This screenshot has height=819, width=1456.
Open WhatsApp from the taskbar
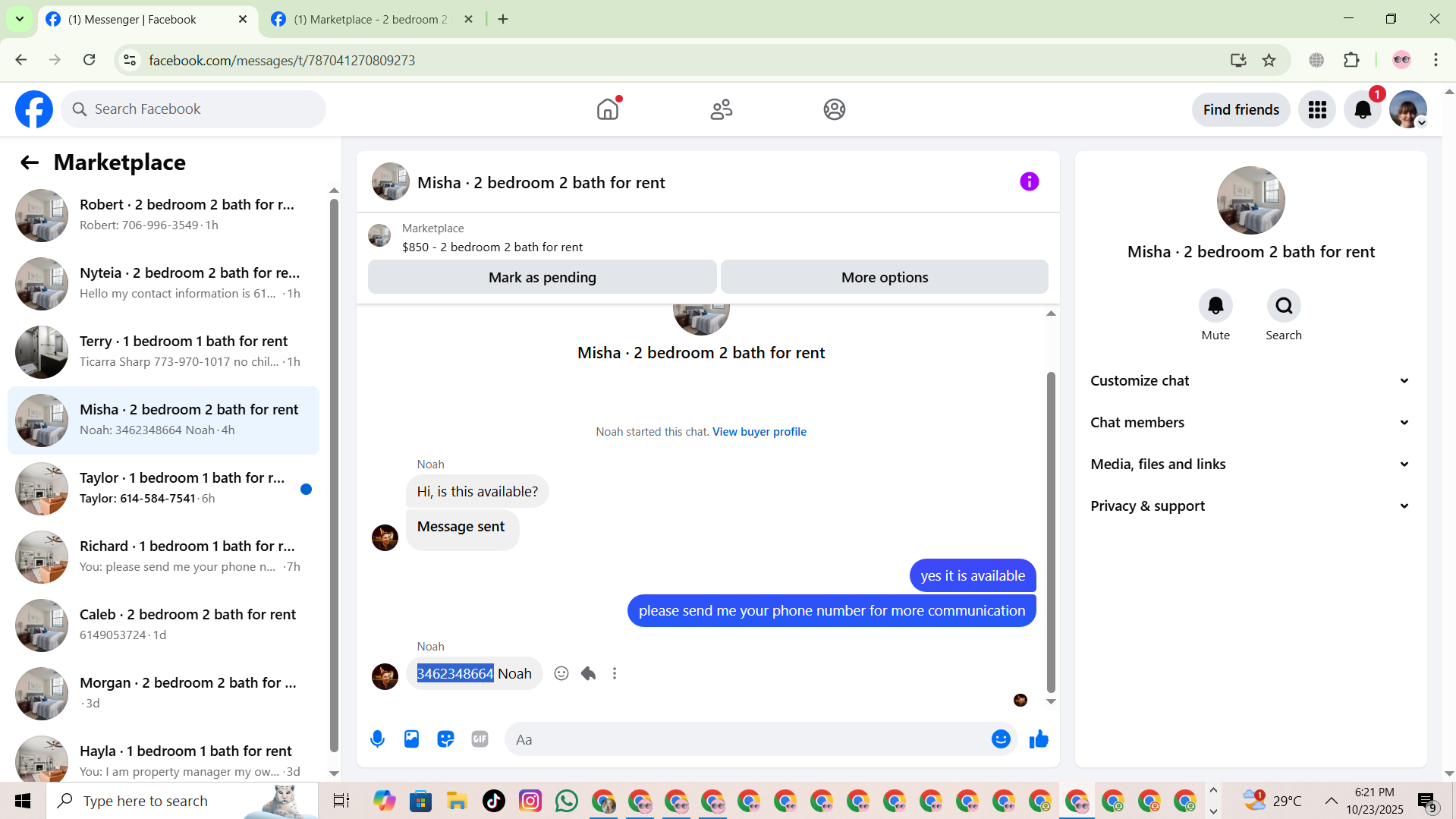click(x=566, y=801)
